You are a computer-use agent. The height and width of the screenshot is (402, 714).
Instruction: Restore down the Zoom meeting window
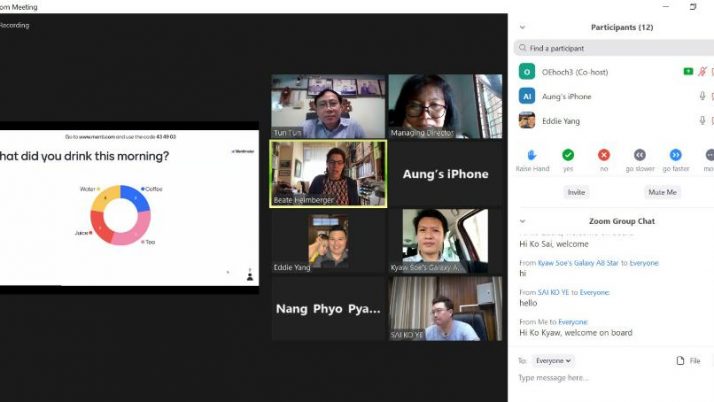[x=693, y=6]
